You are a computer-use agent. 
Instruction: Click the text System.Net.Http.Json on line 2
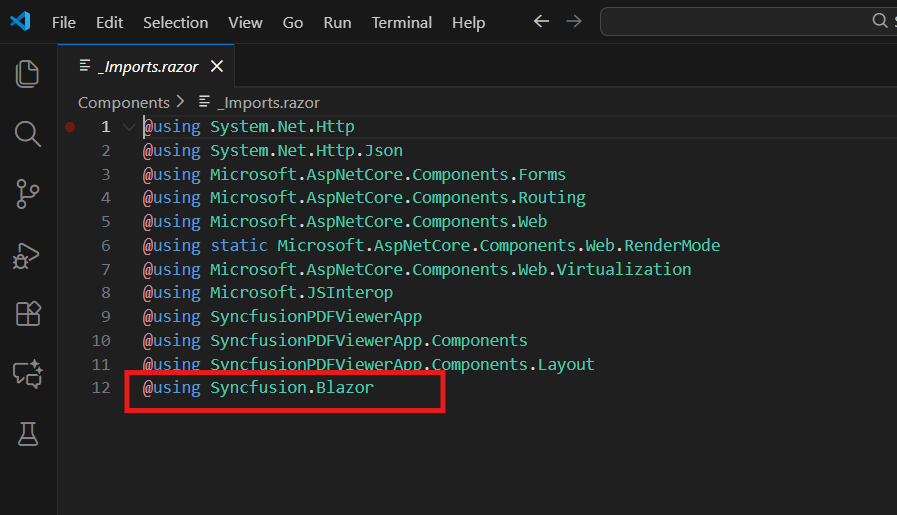[307, 150]
